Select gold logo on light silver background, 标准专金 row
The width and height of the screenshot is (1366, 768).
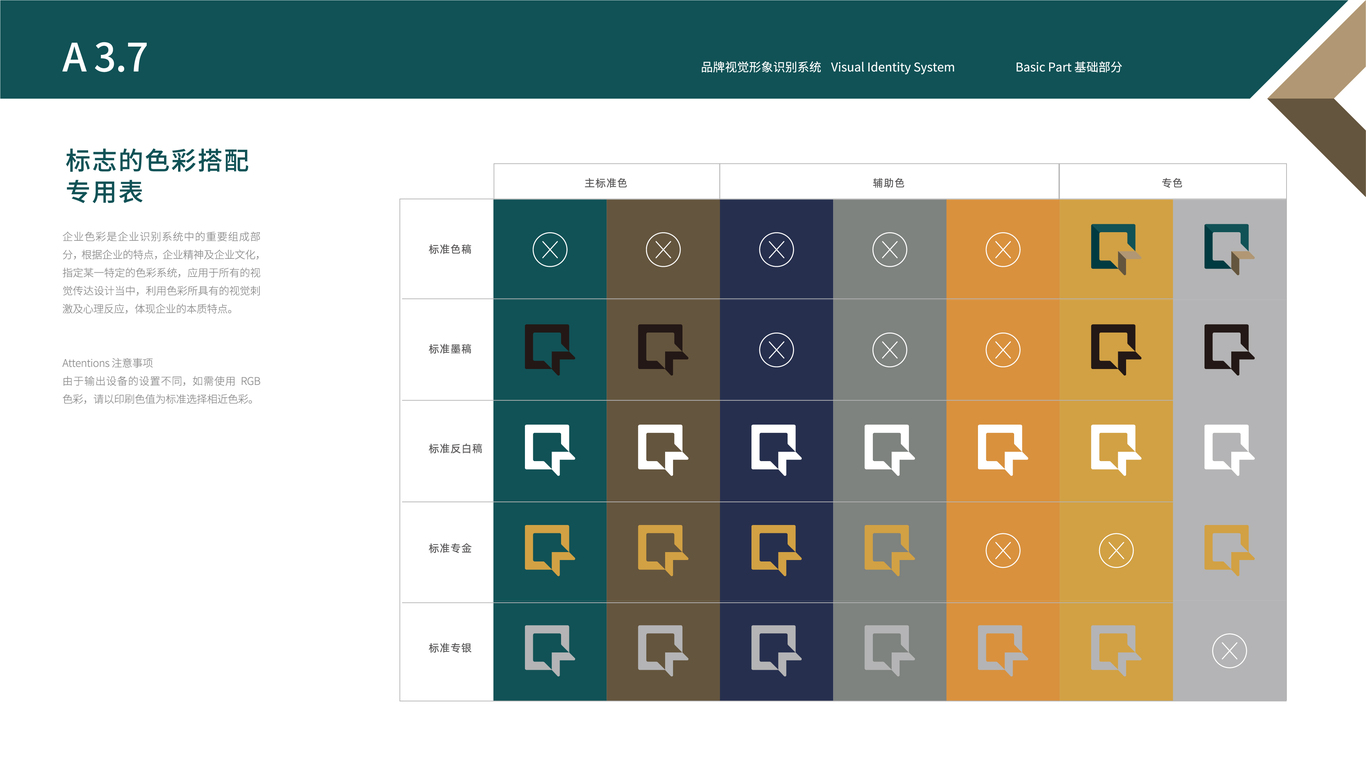pyautogui.click(x=1230, y=549)
